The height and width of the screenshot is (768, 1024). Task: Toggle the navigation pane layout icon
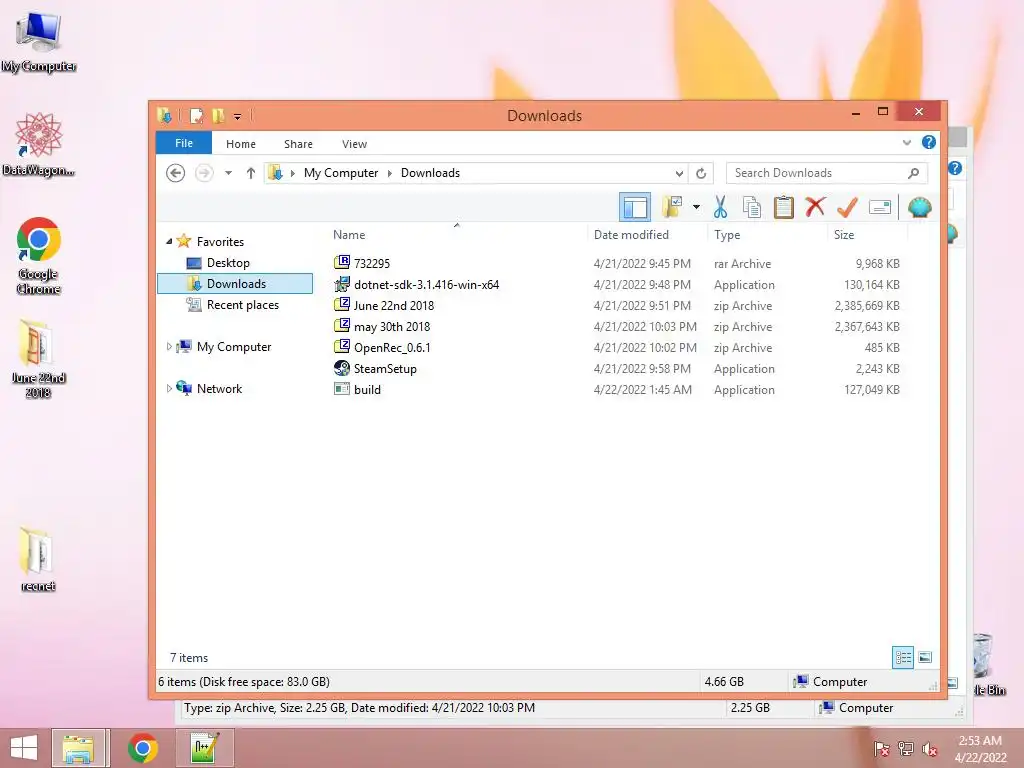635,208
